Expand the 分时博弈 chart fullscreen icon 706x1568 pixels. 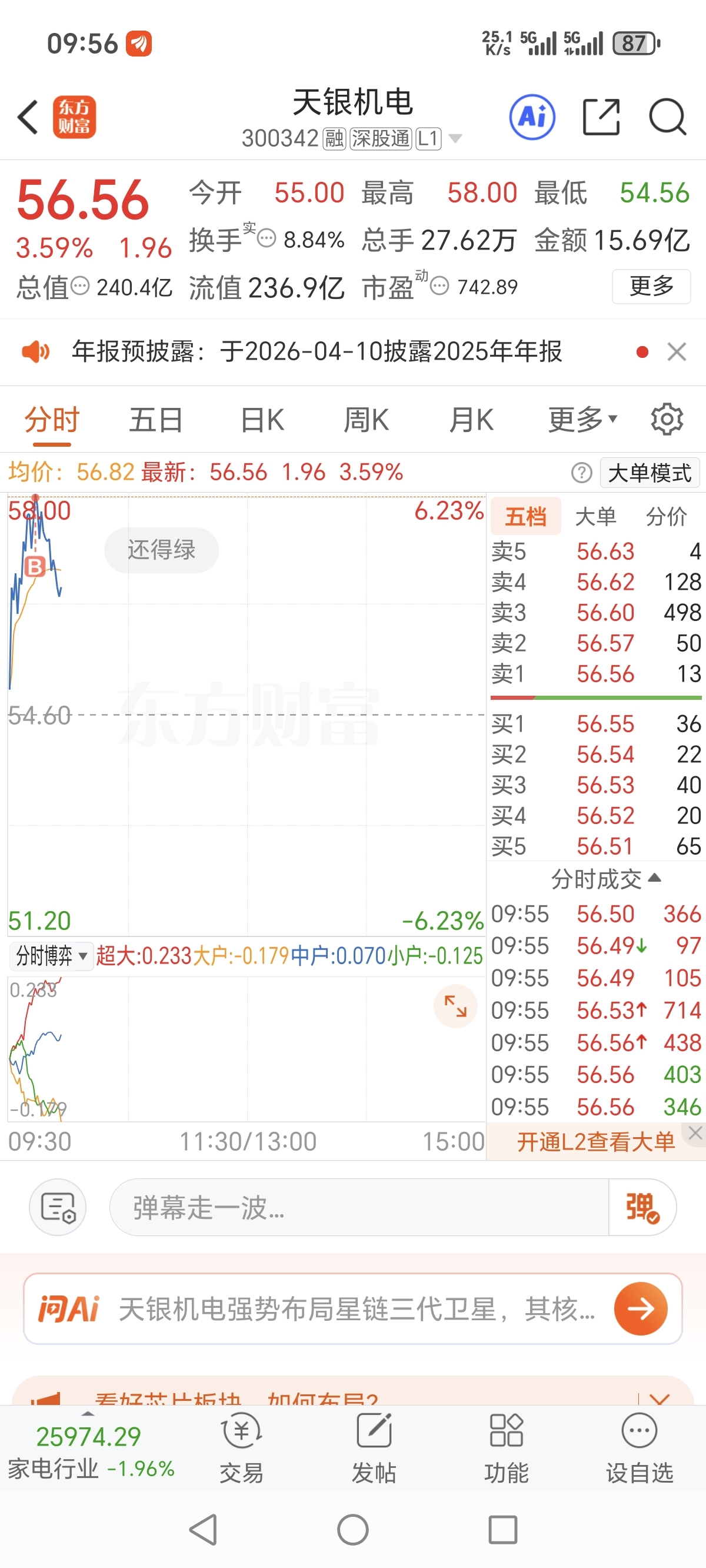pyautogui.click(x=455, y=1006)
